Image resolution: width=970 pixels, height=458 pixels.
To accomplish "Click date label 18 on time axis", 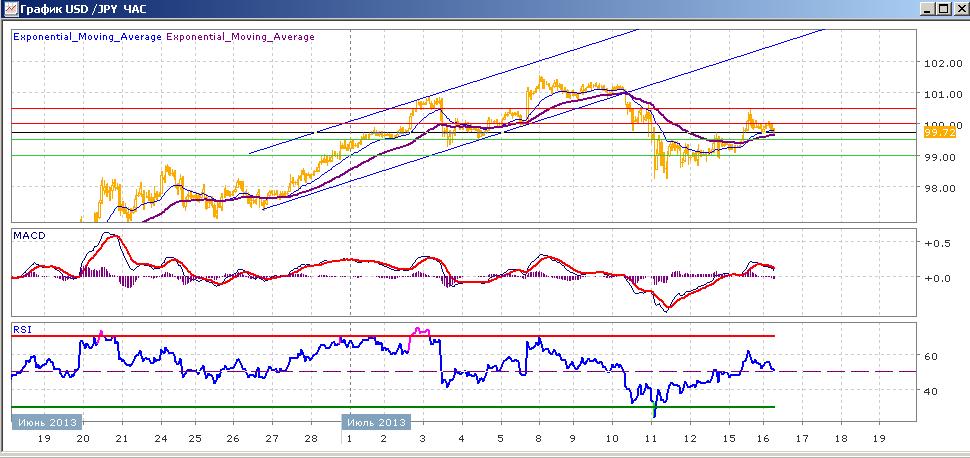I will pos(841,438).
